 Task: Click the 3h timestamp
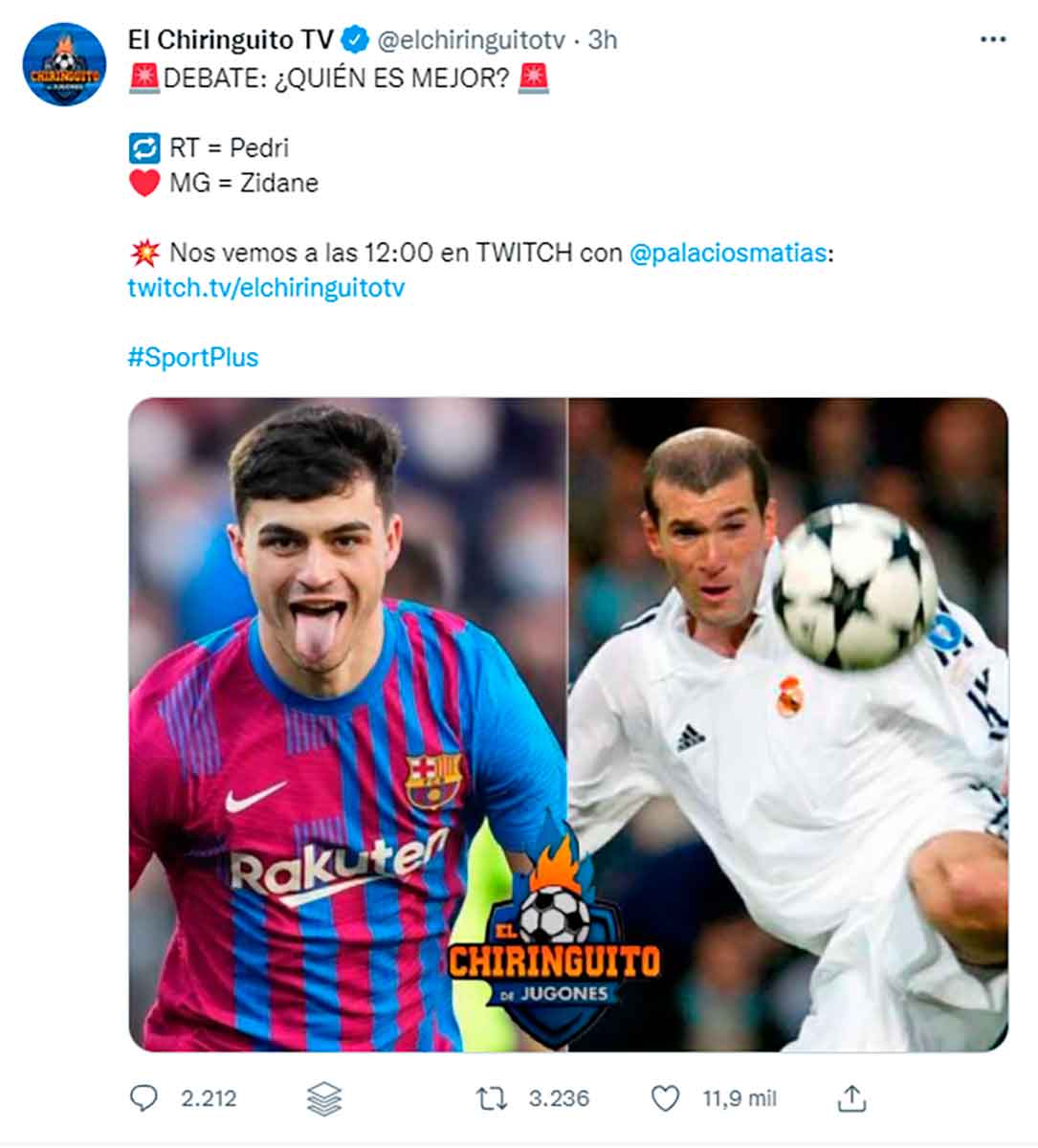(603, 40)
